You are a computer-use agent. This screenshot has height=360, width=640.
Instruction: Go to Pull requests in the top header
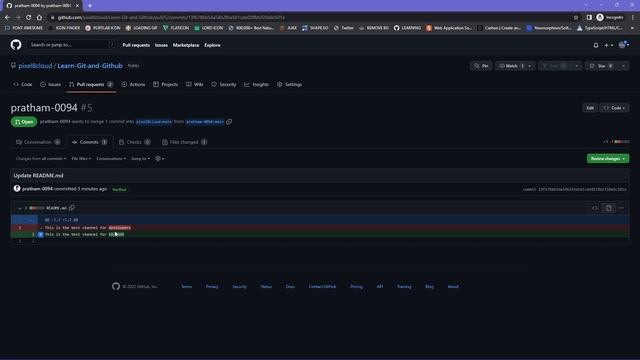pos(136,45)
